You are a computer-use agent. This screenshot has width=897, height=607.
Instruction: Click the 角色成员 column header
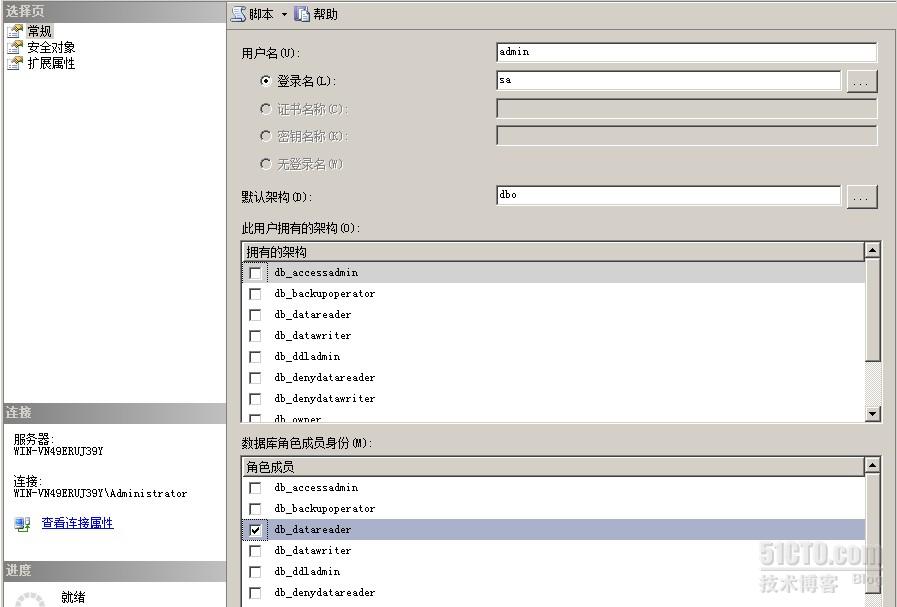pyautogui.click(x=553, y=467)
